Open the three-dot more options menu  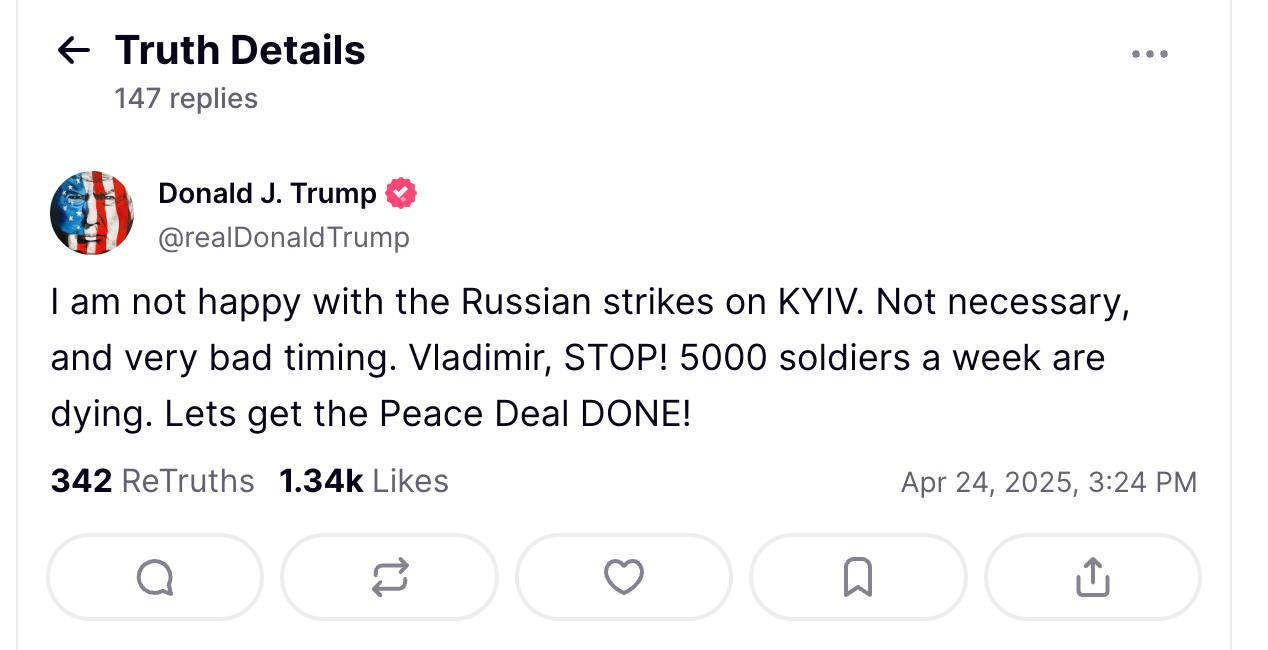tap(1149, 54)
